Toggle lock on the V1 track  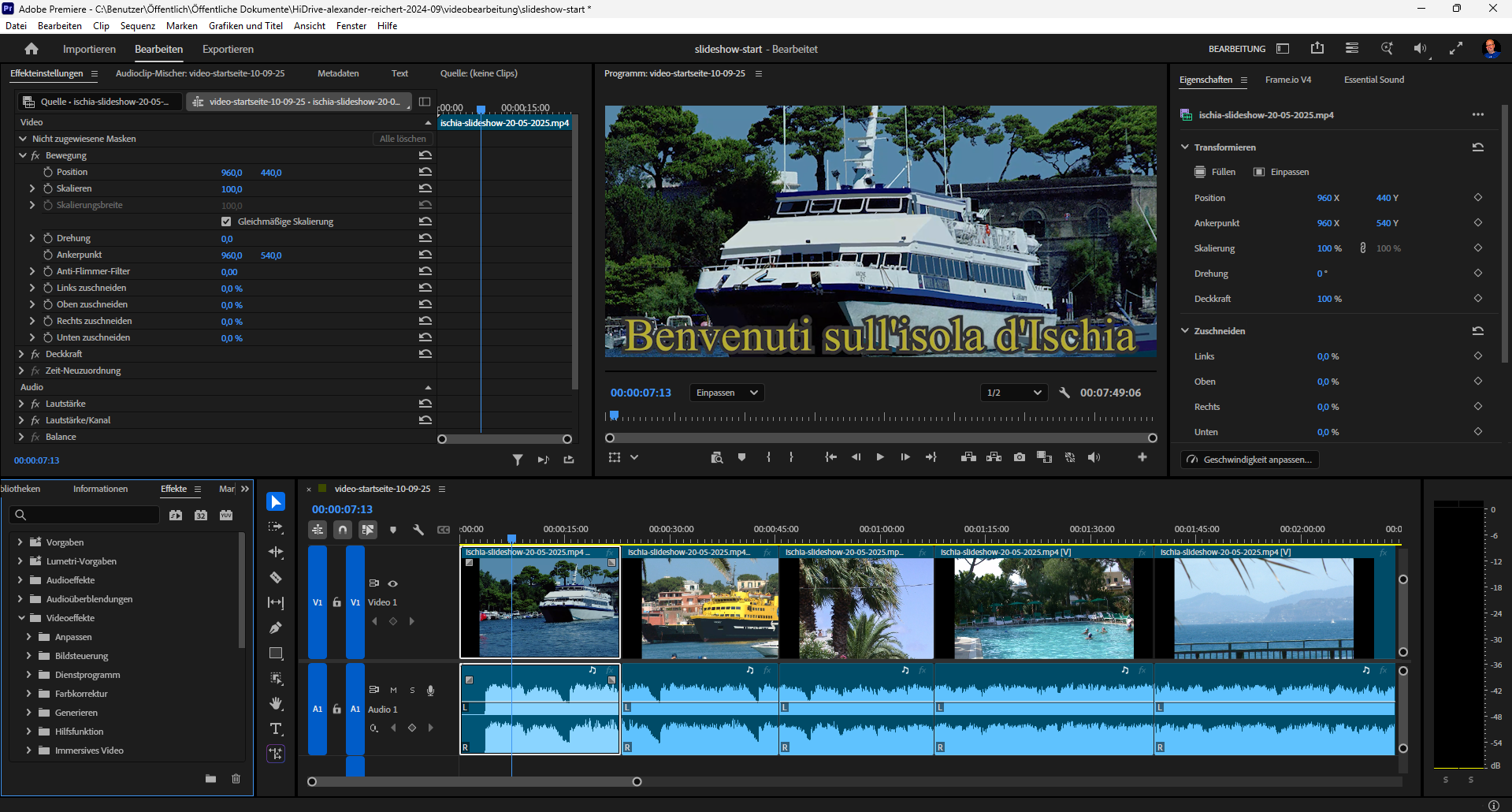click(336, 602)
